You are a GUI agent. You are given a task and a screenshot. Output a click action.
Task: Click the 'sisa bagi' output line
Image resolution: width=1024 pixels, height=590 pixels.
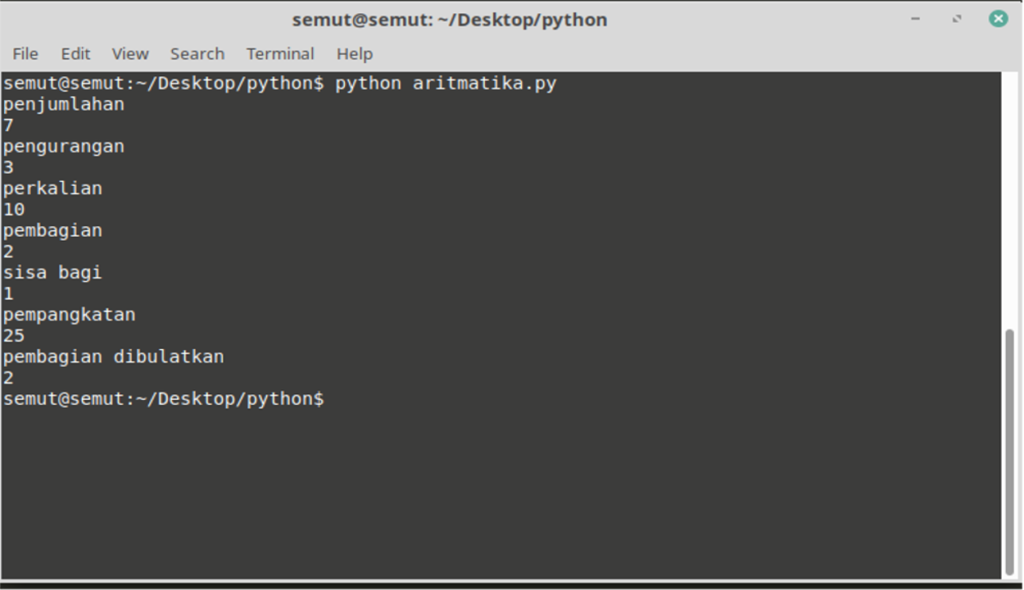53,272
